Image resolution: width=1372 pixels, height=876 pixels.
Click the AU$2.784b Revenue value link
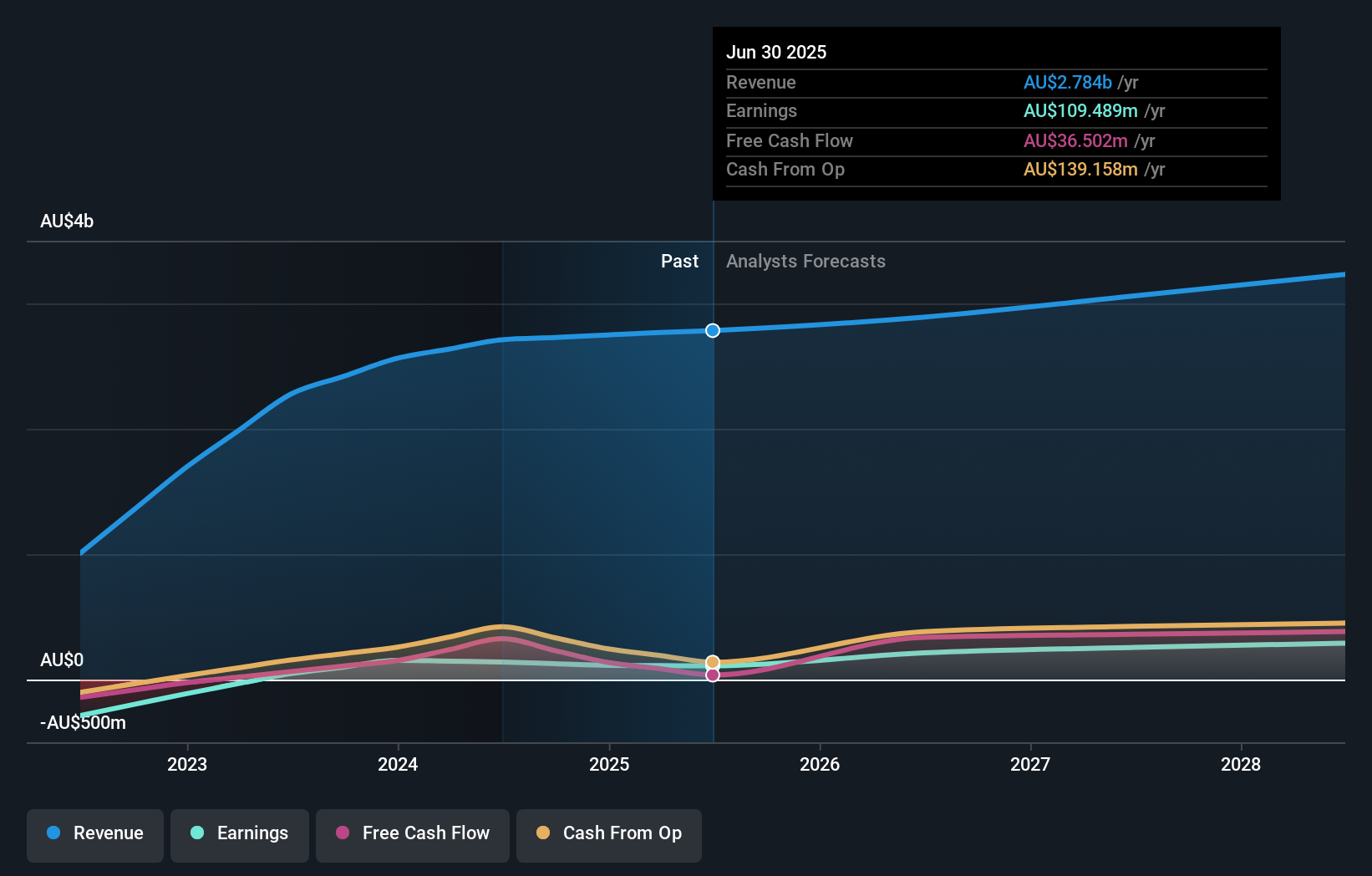1068,82
